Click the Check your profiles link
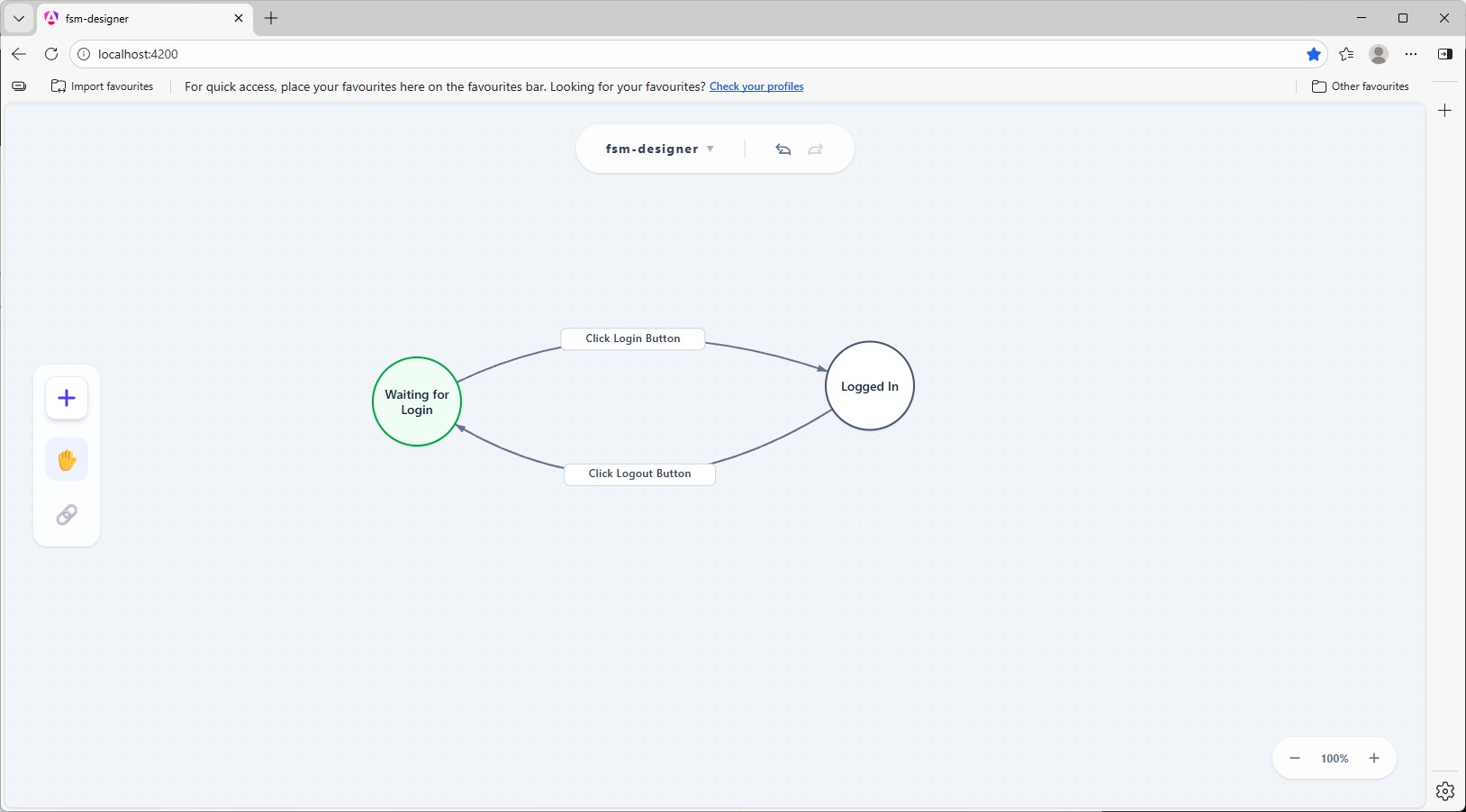The image size is (1466, 812). [756, 86]
